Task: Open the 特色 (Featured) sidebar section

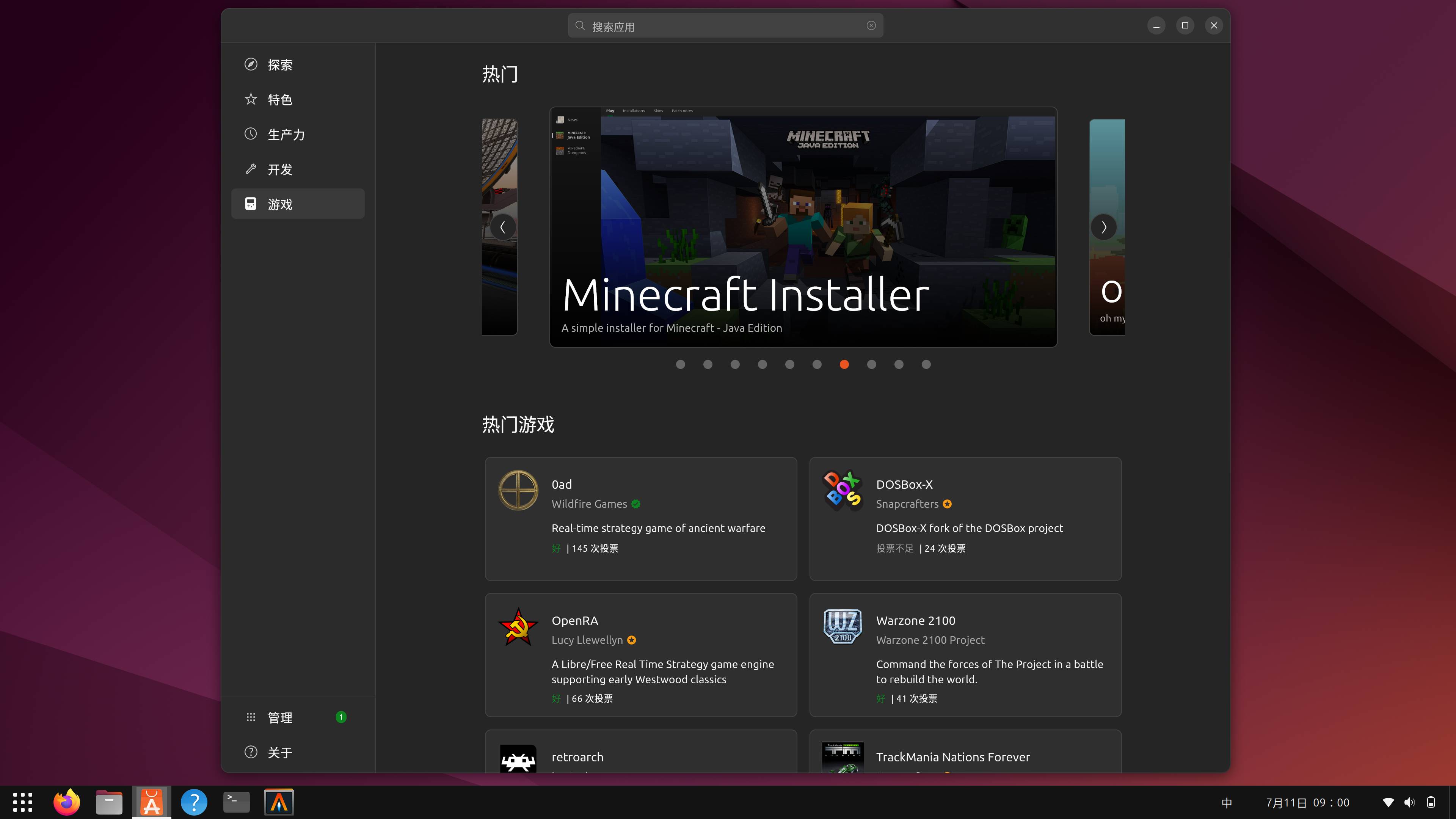Action: click(x=298, y=99)
